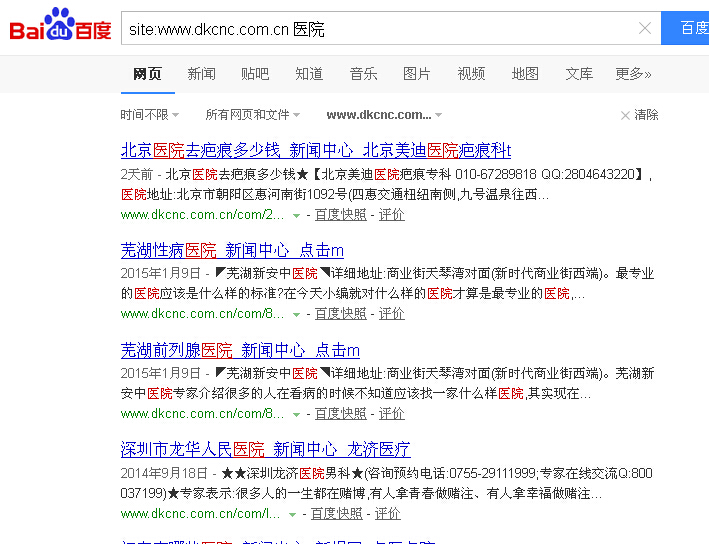Select the 网页 tab

[147, 73]
